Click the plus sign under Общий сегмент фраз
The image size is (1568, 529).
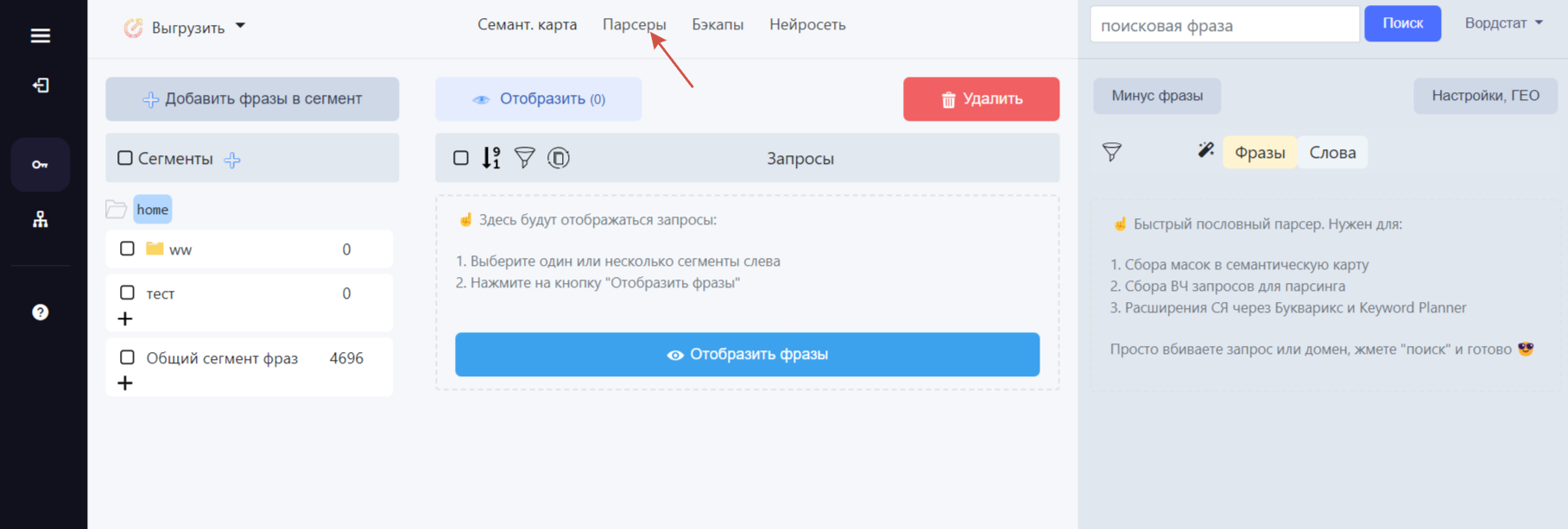[125, 382]
